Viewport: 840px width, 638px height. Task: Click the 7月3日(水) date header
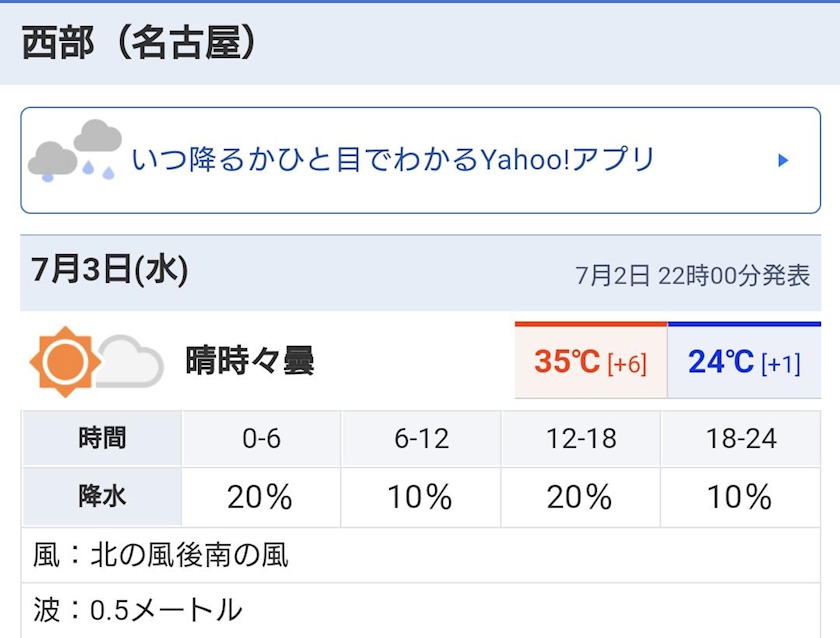[110, 270]
